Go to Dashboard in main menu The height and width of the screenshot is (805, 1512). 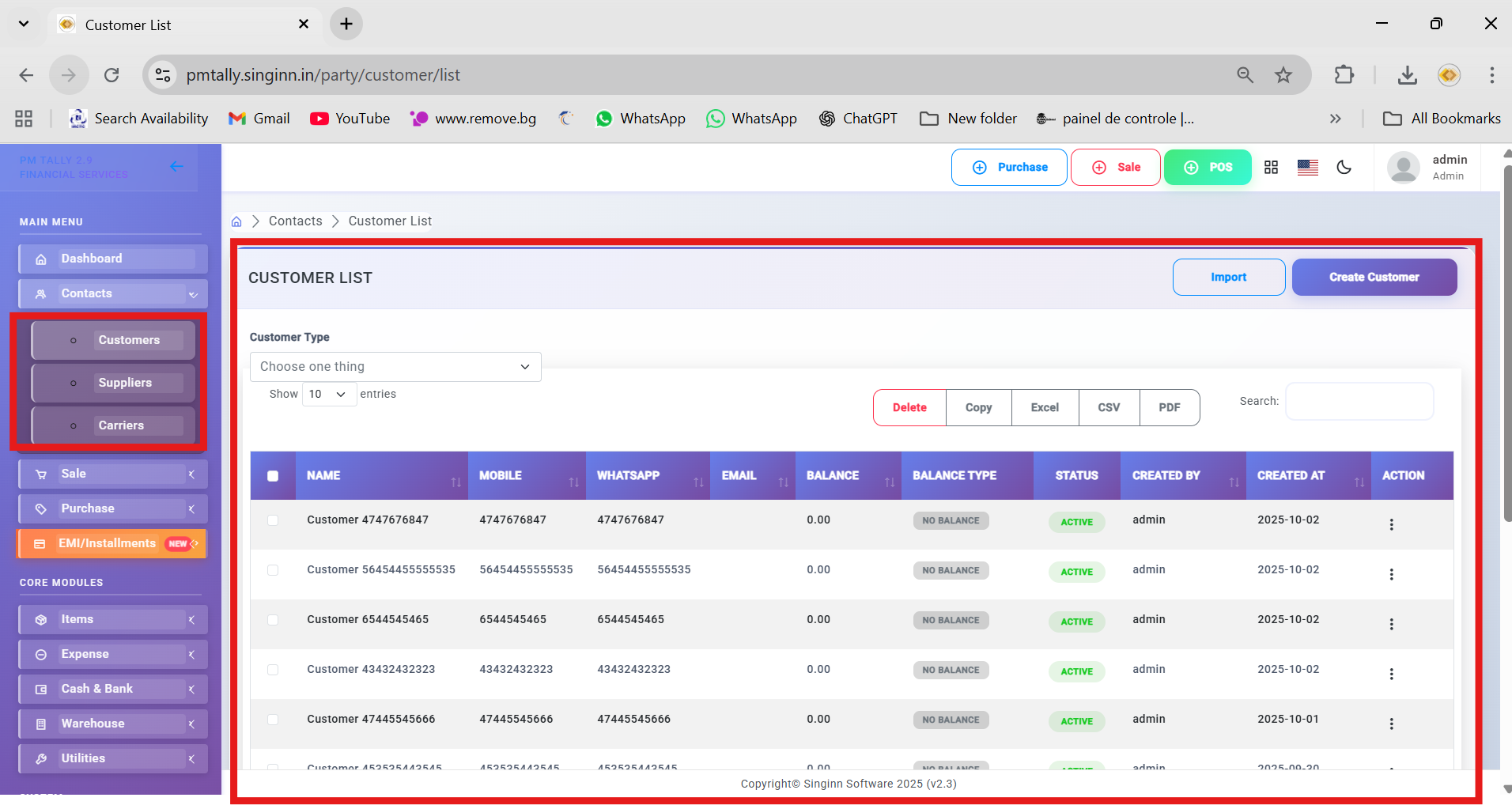point(113,259)
